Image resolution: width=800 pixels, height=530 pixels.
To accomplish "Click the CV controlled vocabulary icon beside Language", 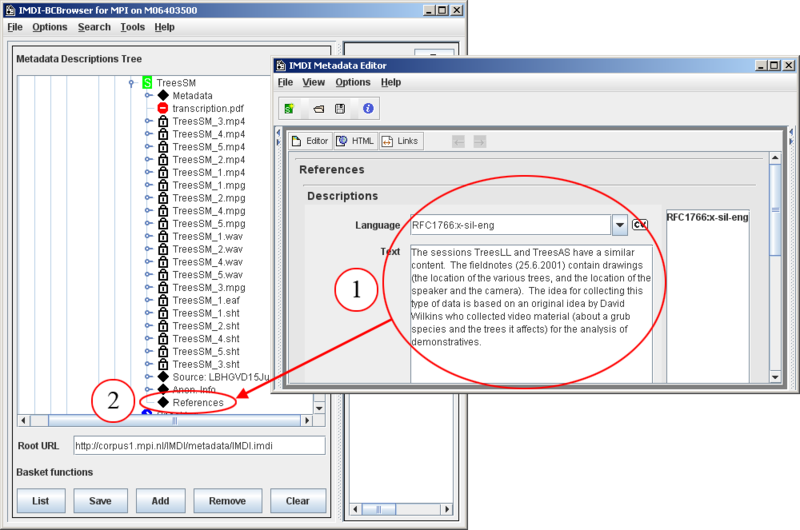I will pyautogui.click(x=640, y=224).
